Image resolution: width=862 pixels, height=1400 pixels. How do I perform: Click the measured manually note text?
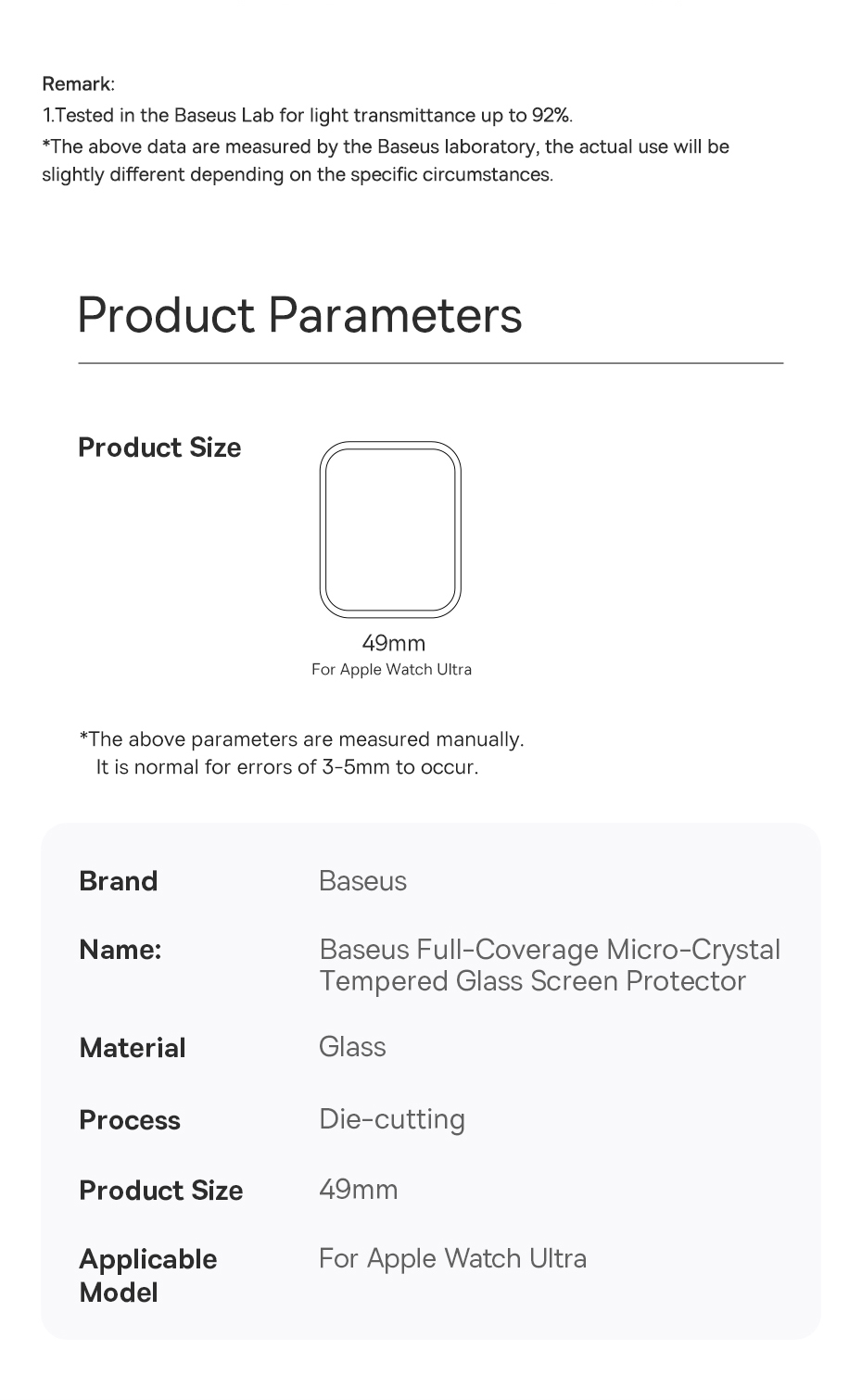tap(302, 739)
